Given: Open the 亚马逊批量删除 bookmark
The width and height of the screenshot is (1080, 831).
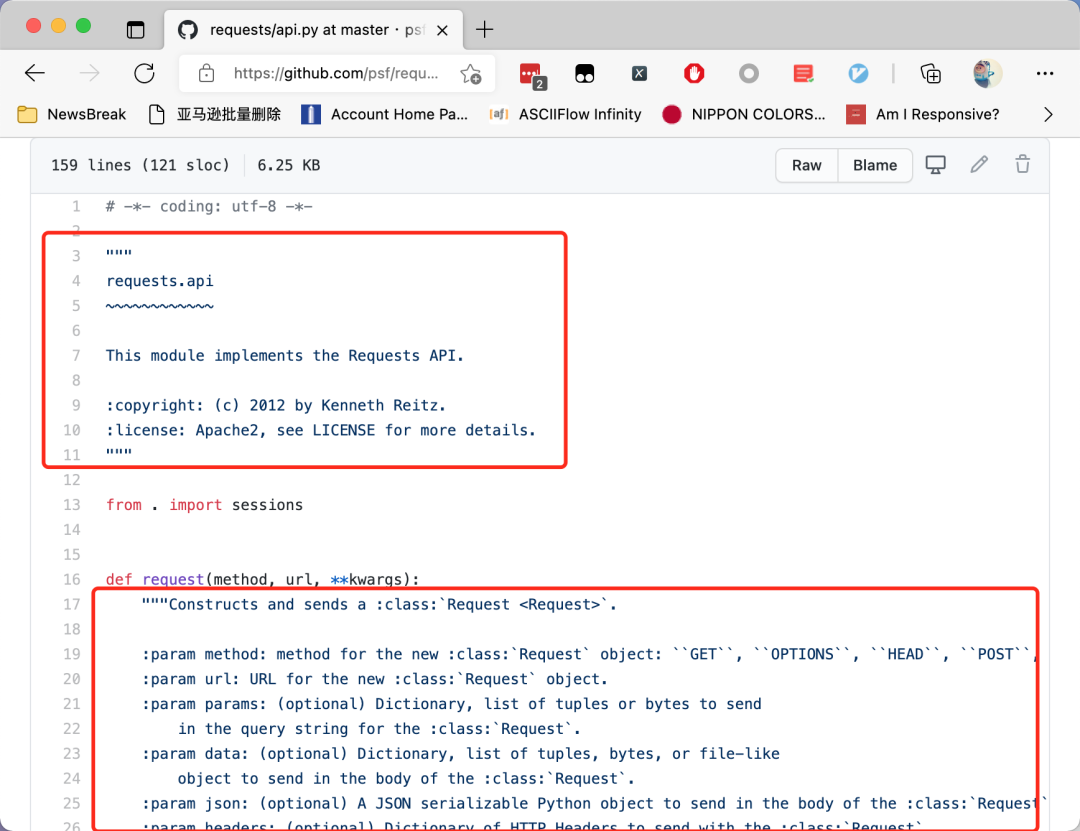Looking at the screenshot, I should tap(215, 114).
